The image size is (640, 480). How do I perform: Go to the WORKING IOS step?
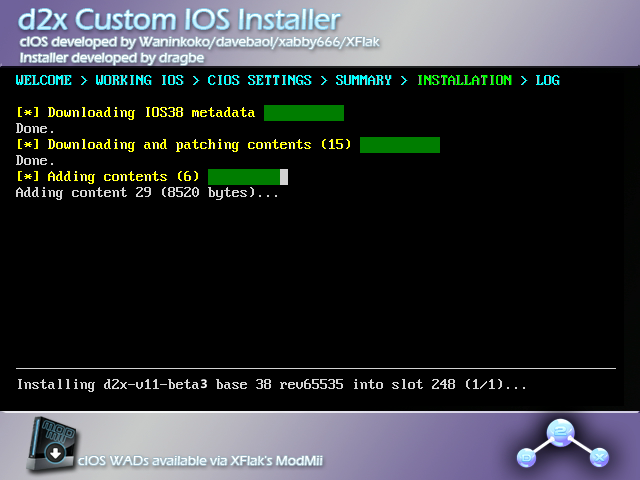tap(140, 80)
